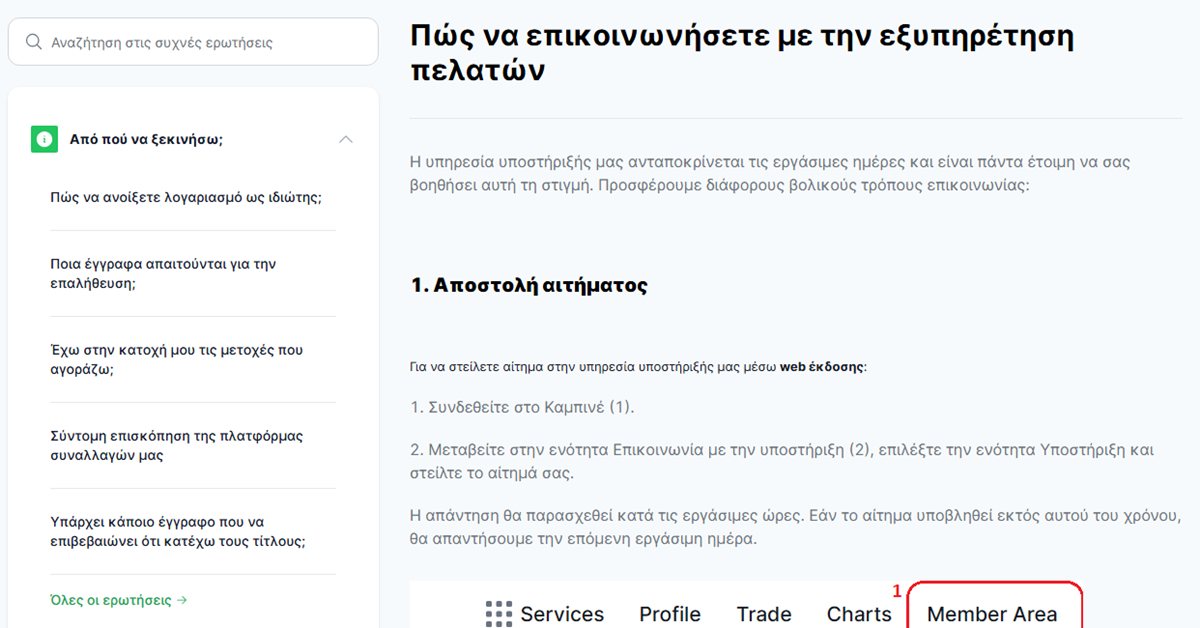
Task: Open Ποια έγγραφα απαιτούνται για την επαλήθευση question
Action: 163,274
